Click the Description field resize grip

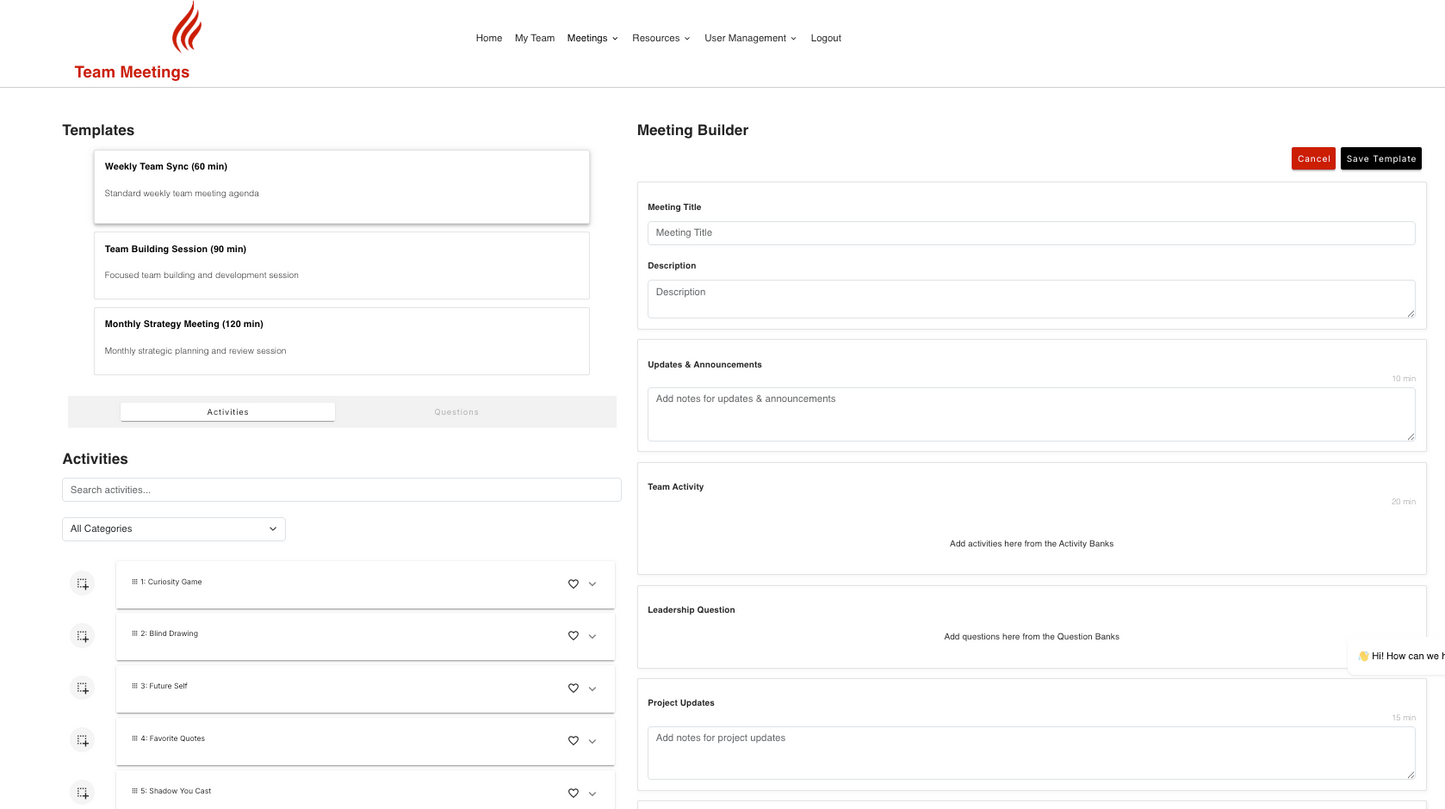pos(1410,313)
